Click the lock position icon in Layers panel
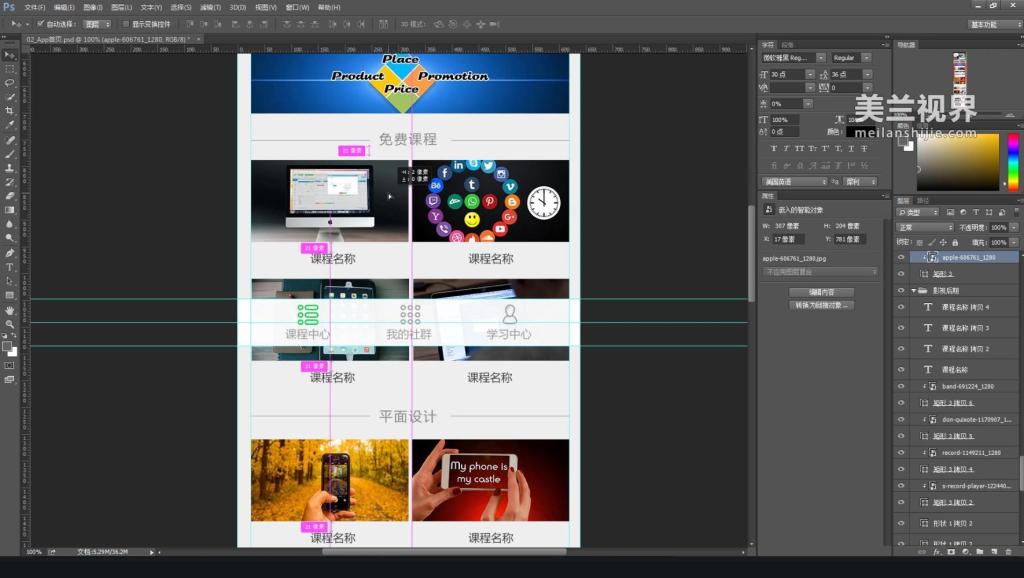 pos(943,242)
